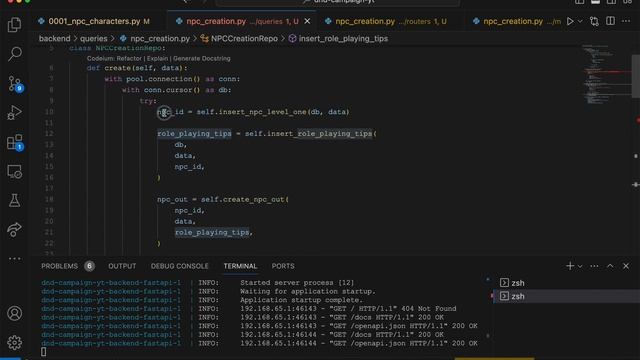Open the Live Share arrow view

tap(15, 229)
